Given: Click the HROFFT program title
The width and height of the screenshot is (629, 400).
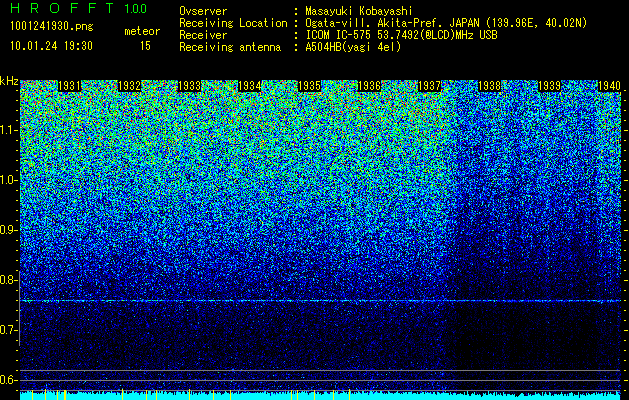Looking at the screenshot, I should tap(62, 8).
